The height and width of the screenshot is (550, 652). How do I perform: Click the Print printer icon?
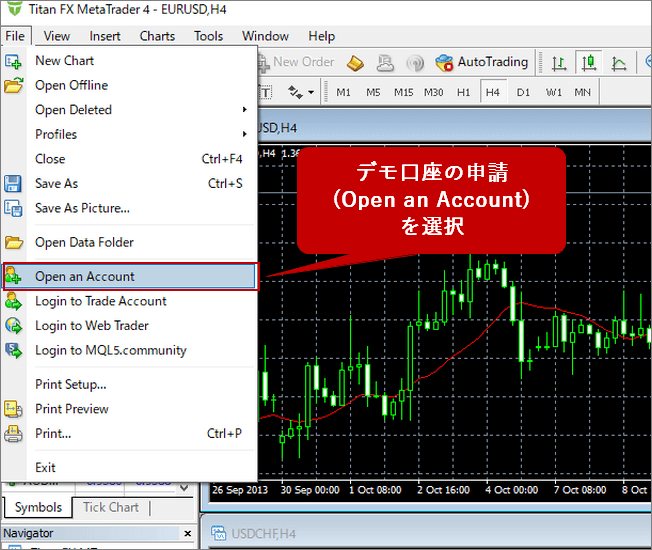pyautogui.click(x=13, y=434)
